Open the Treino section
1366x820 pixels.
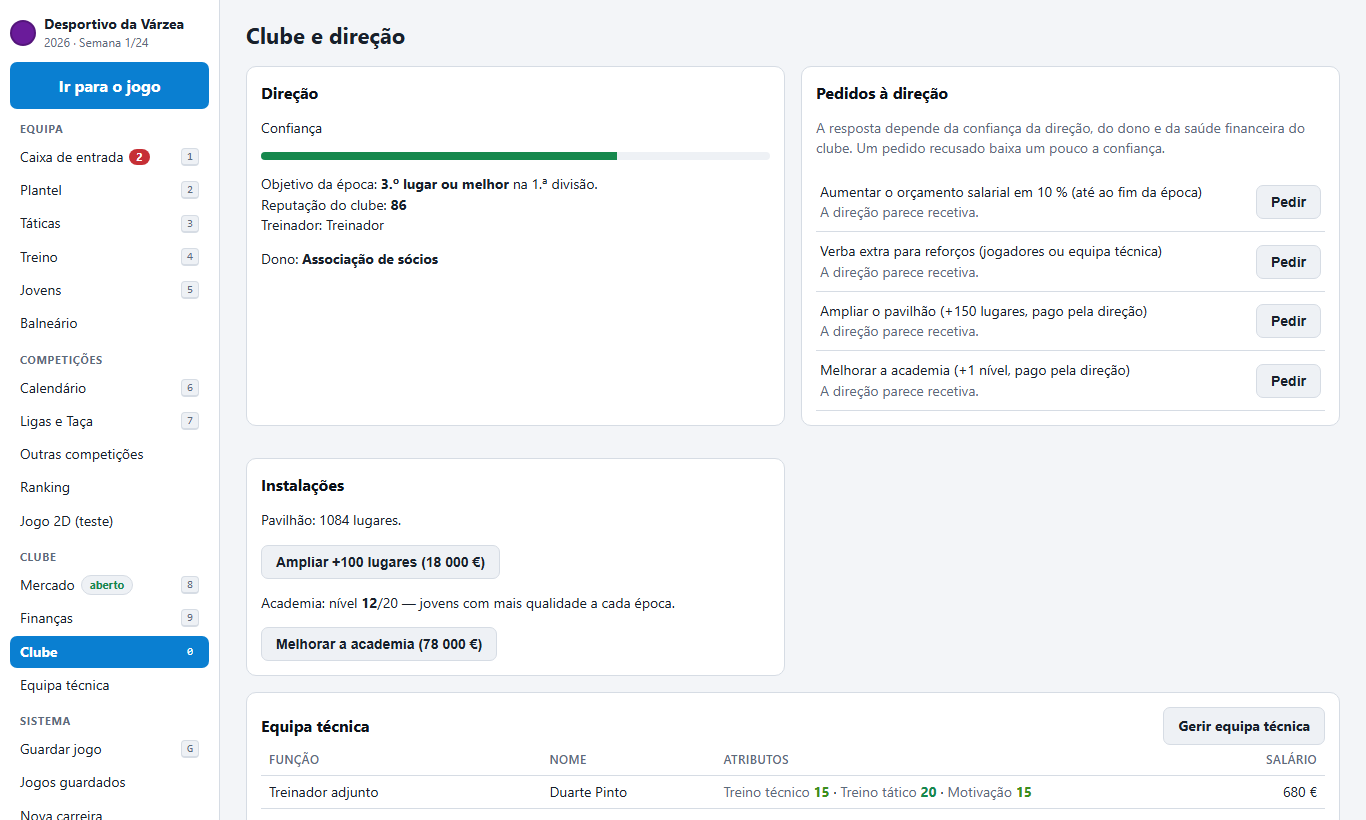tap(109, 257)
